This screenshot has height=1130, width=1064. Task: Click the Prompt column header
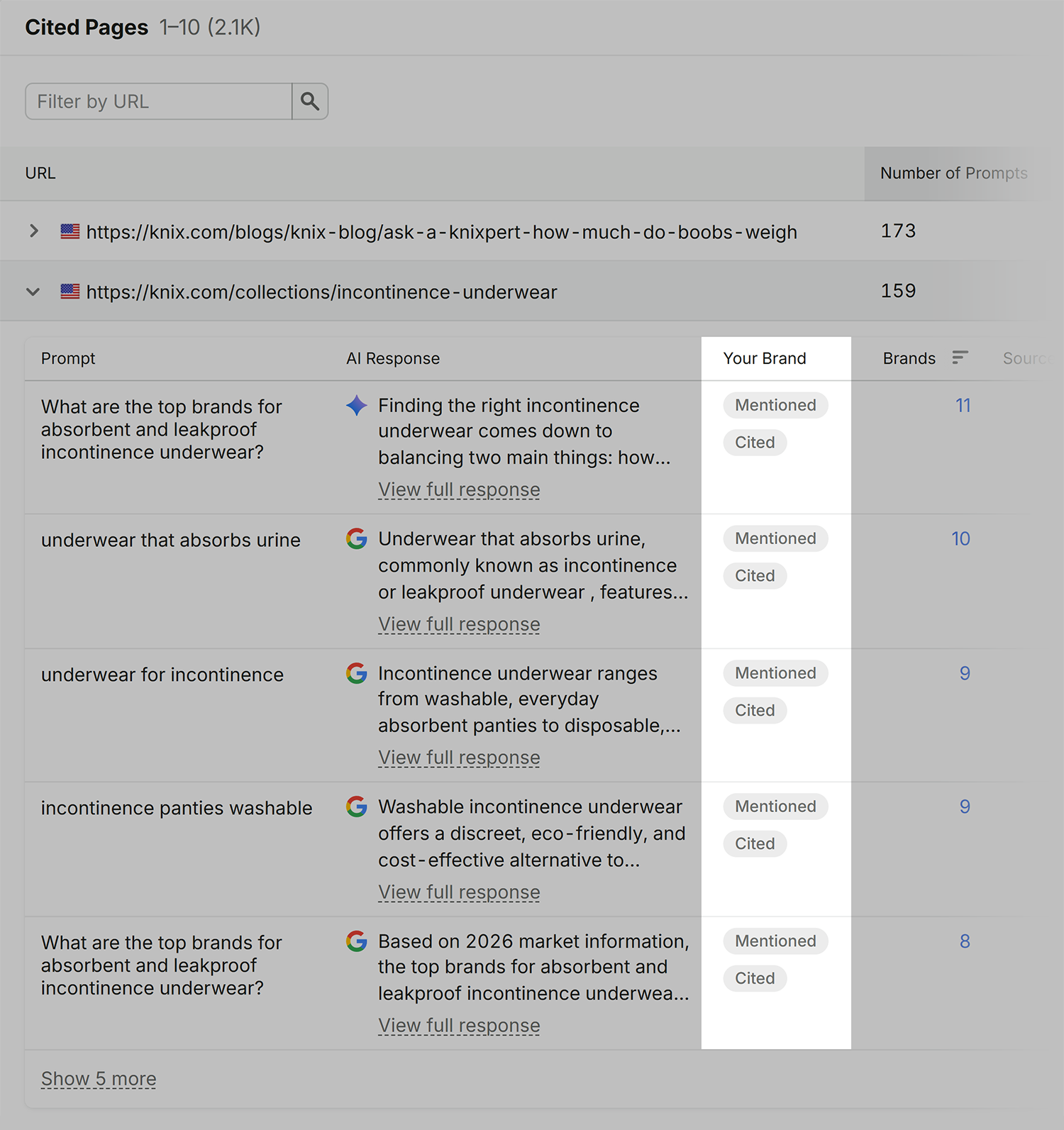click(68, 358)
